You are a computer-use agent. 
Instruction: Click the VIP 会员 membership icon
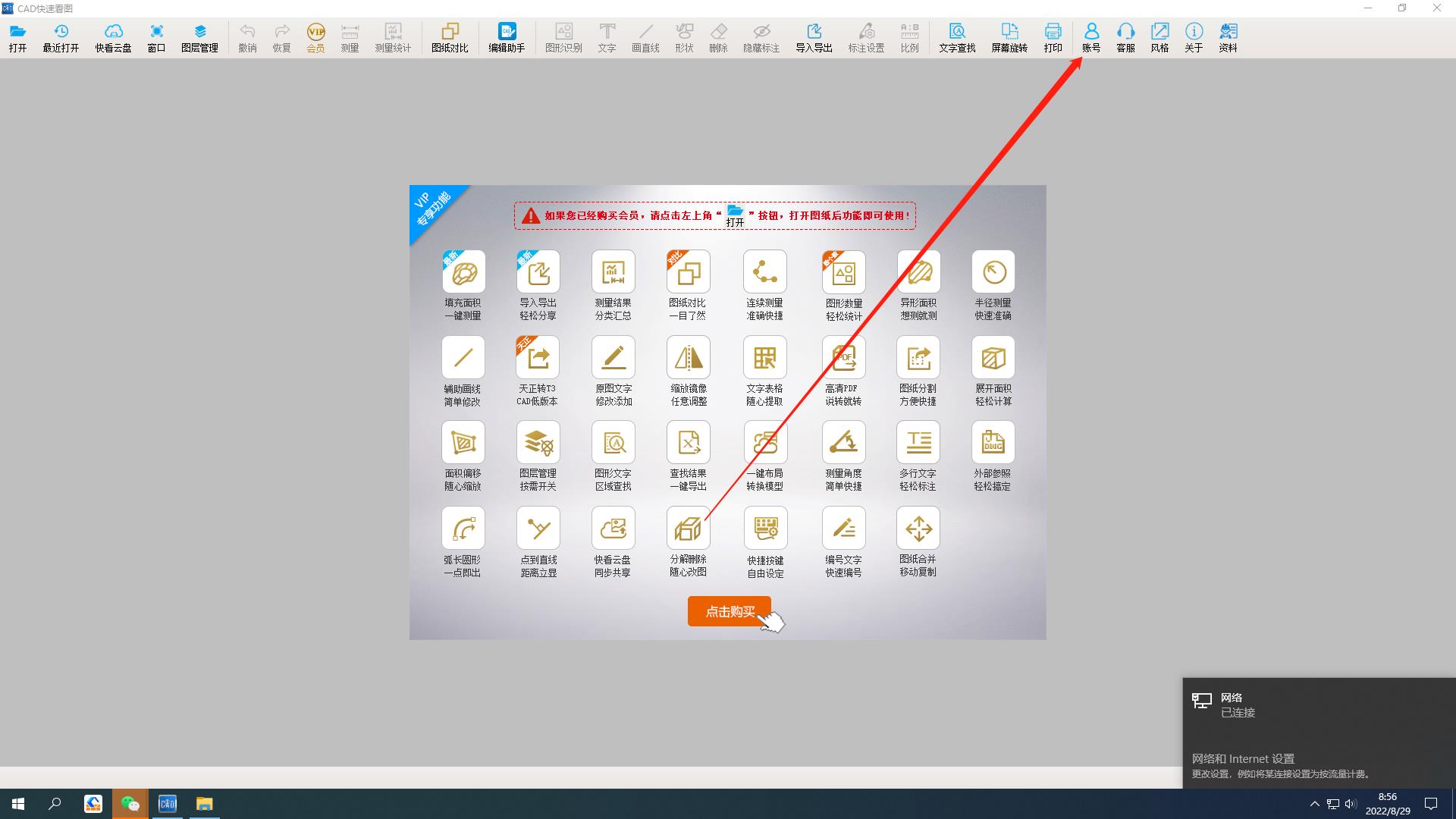click(x=315, y=31)
